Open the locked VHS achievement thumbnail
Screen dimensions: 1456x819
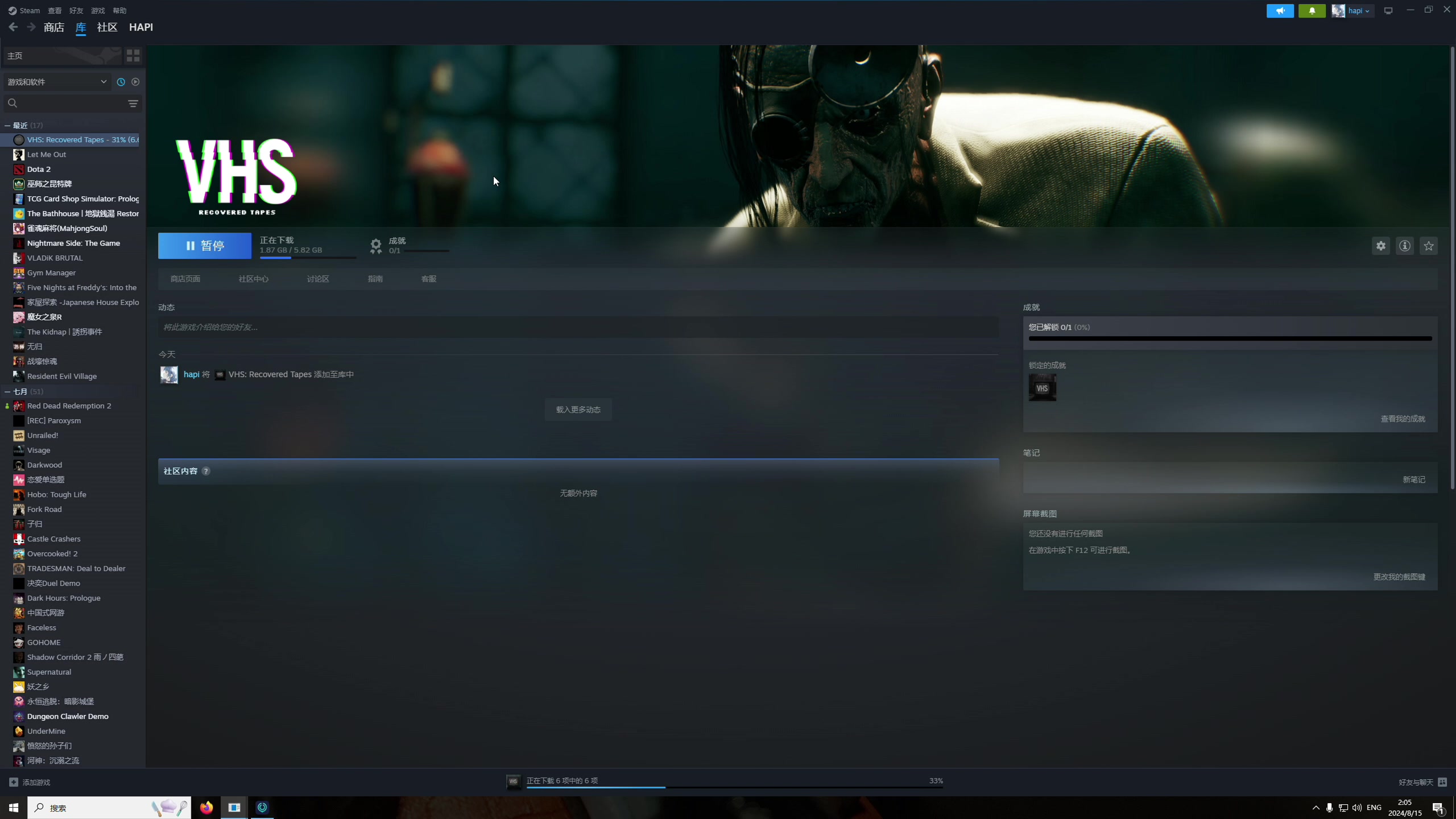pyautogui.click(x=1043, y=388)
